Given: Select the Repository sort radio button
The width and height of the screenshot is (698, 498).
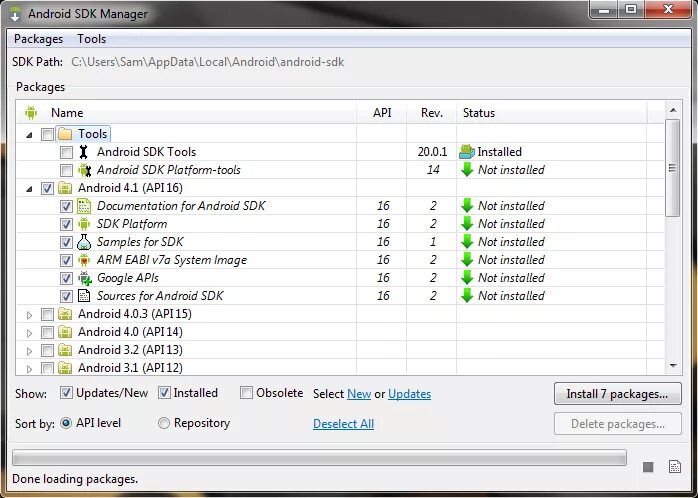Looking at the screenshot, I should point(164,423).
